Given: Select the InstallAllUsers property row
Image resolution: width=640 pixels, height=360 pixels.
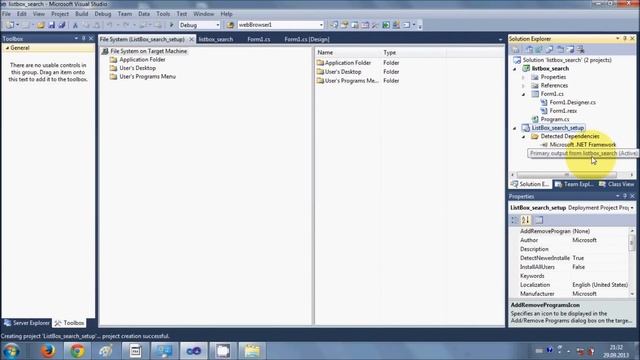Looking at the screenshot, I should pyautogui.click(x=569, y=267).
